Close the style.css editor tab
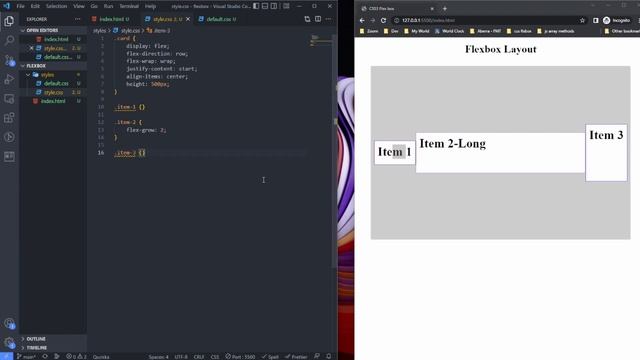This screenshot has height=360, width=640. tap(188, 19)
